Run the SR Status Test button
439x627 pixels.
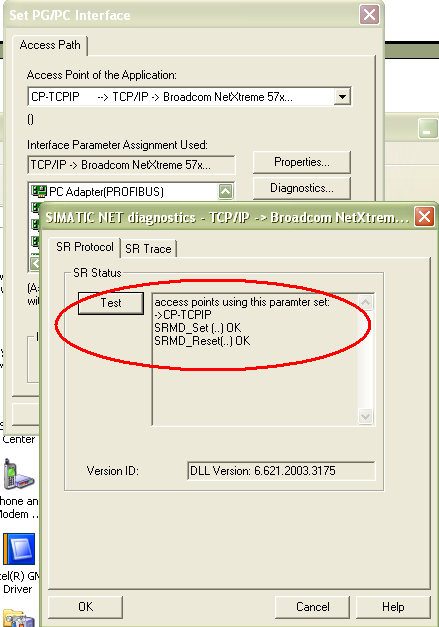pyautogui.click(x=111, y=303)
